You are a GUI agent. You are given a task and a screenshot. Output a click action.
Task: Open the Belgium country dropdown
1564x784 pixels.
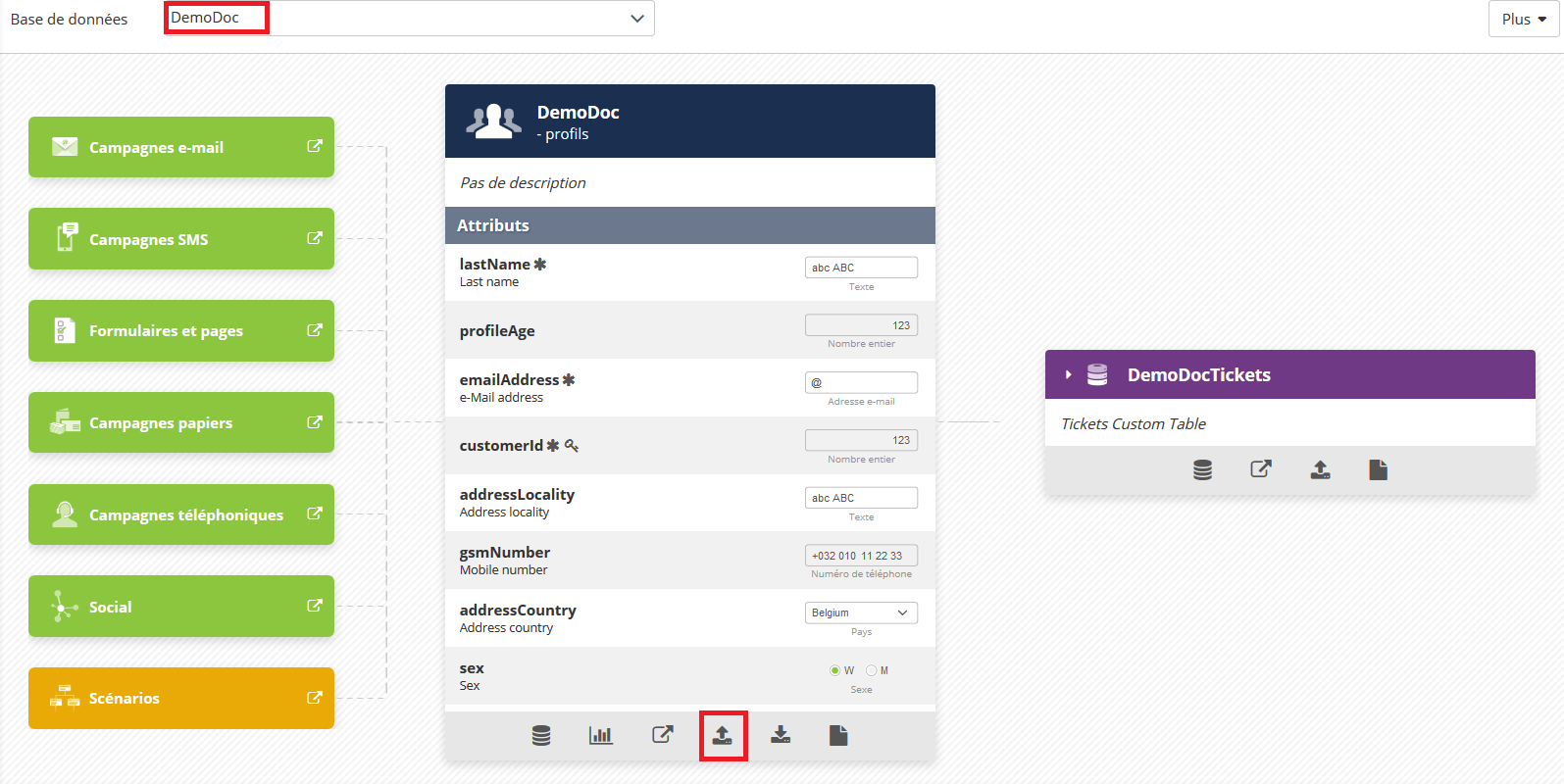point(861,612)
